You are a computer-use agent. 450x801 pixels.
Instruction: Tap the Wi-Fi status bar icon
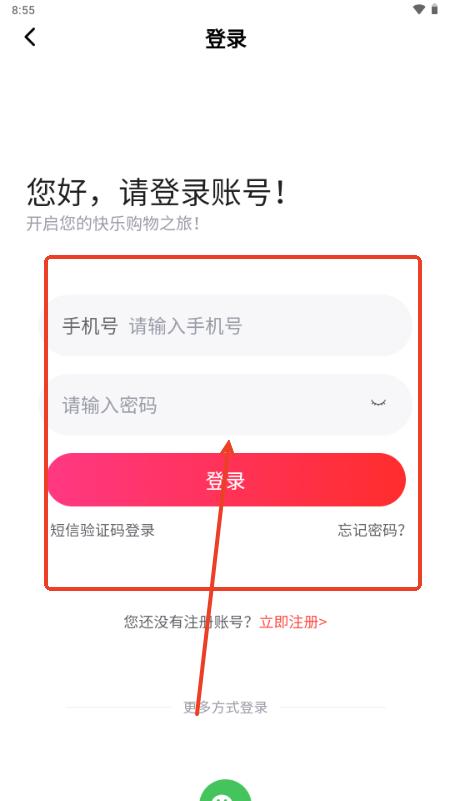click(x=419, y=9)
